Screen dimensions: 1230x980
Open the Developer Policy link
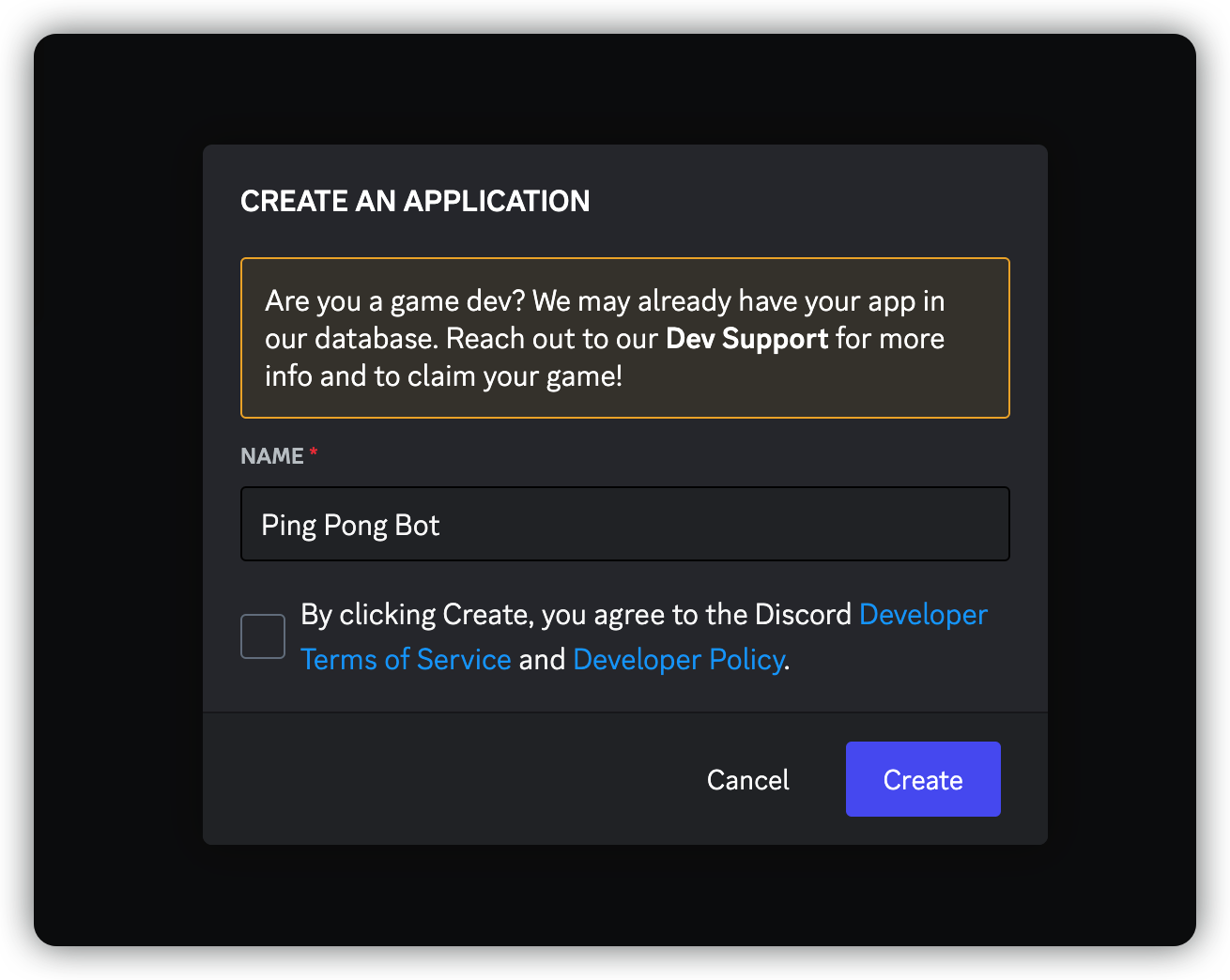coord(678,659)
